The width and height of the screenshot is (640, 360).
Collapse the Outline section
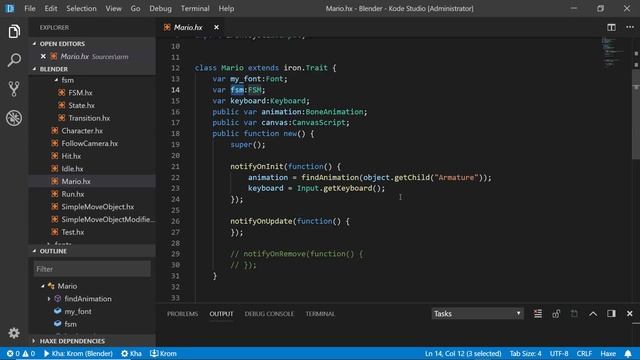point(34,251)
